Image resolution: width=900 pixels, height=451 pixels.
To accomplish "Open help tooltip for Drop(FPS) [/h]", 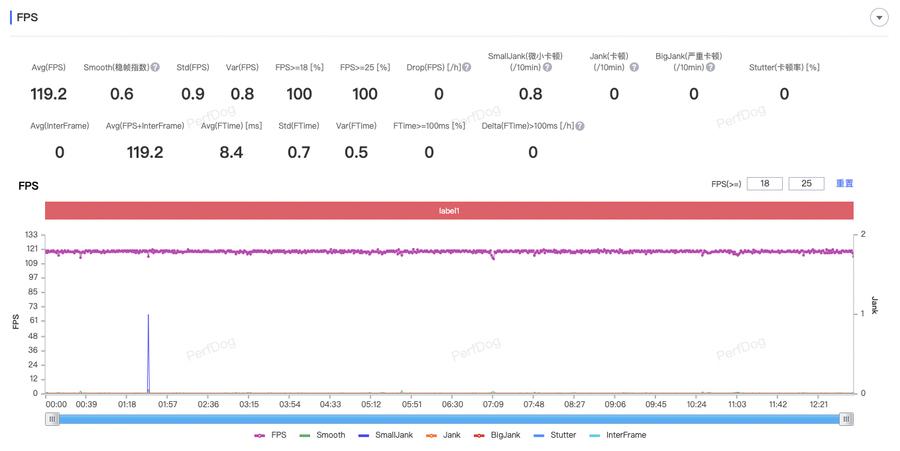I will point(465,68).
